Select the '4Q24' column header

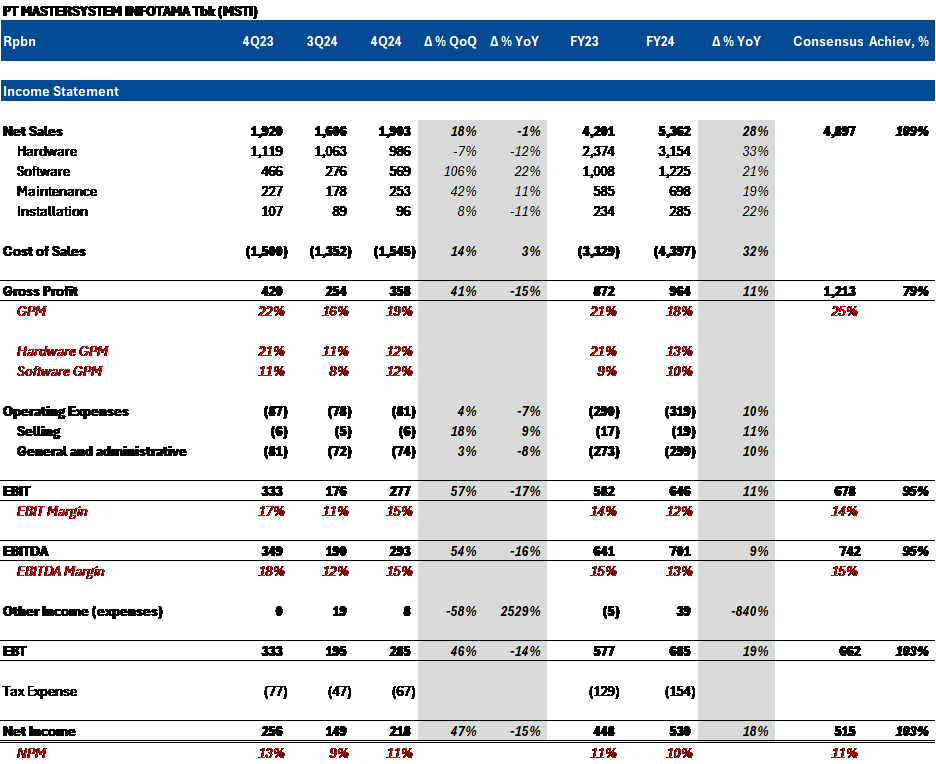tap(386, 41)
